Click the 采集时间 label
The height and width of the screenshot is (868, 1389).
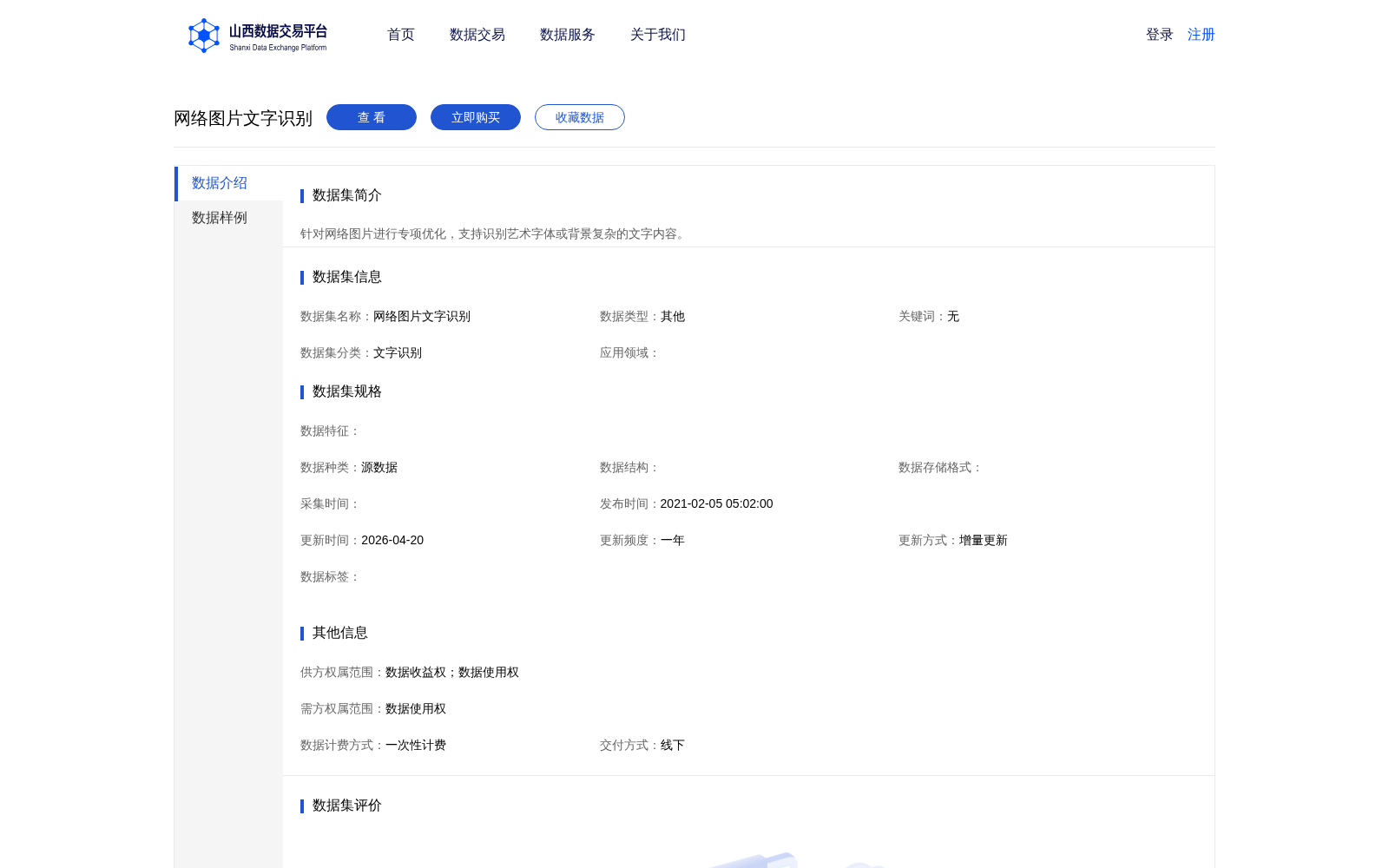coord(331,504)
